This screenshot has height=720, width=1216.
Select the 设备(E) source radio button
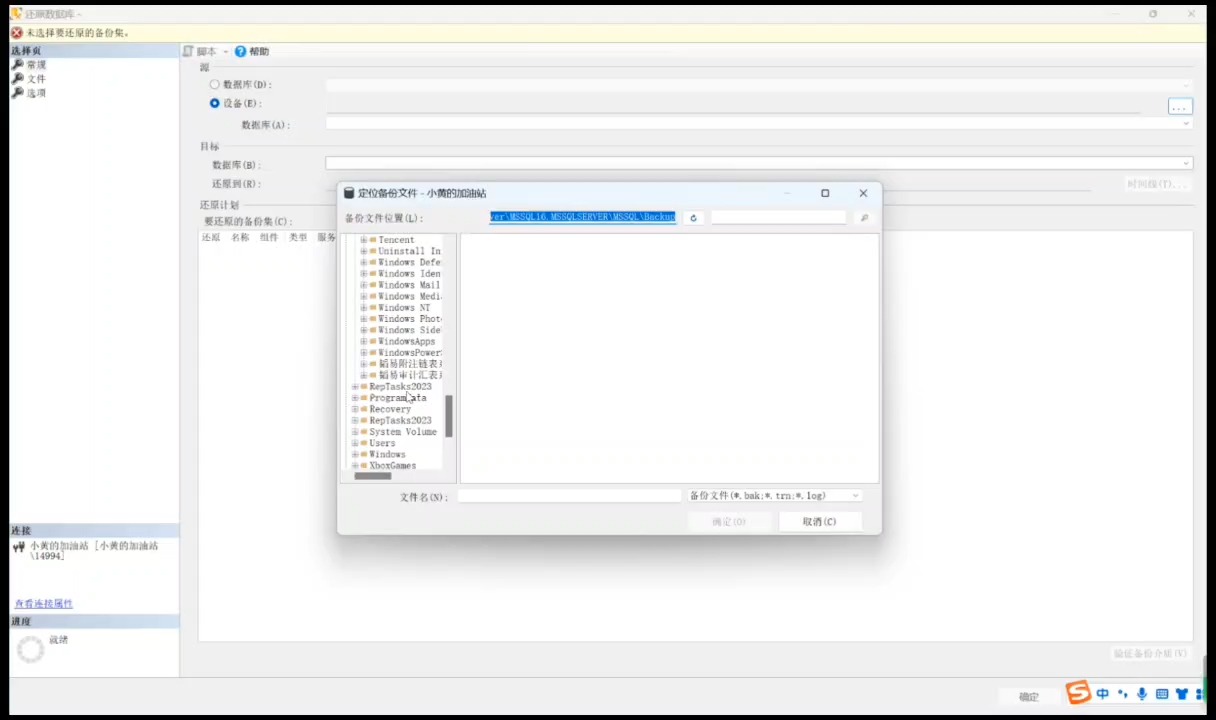(214, 103)
